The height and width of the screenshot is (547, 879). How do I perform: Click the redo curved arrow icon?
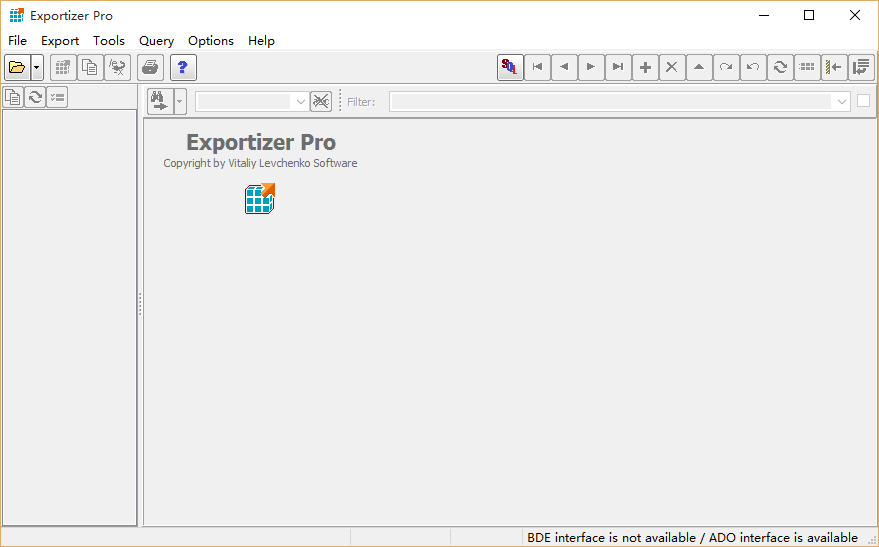tap(726, 67)
